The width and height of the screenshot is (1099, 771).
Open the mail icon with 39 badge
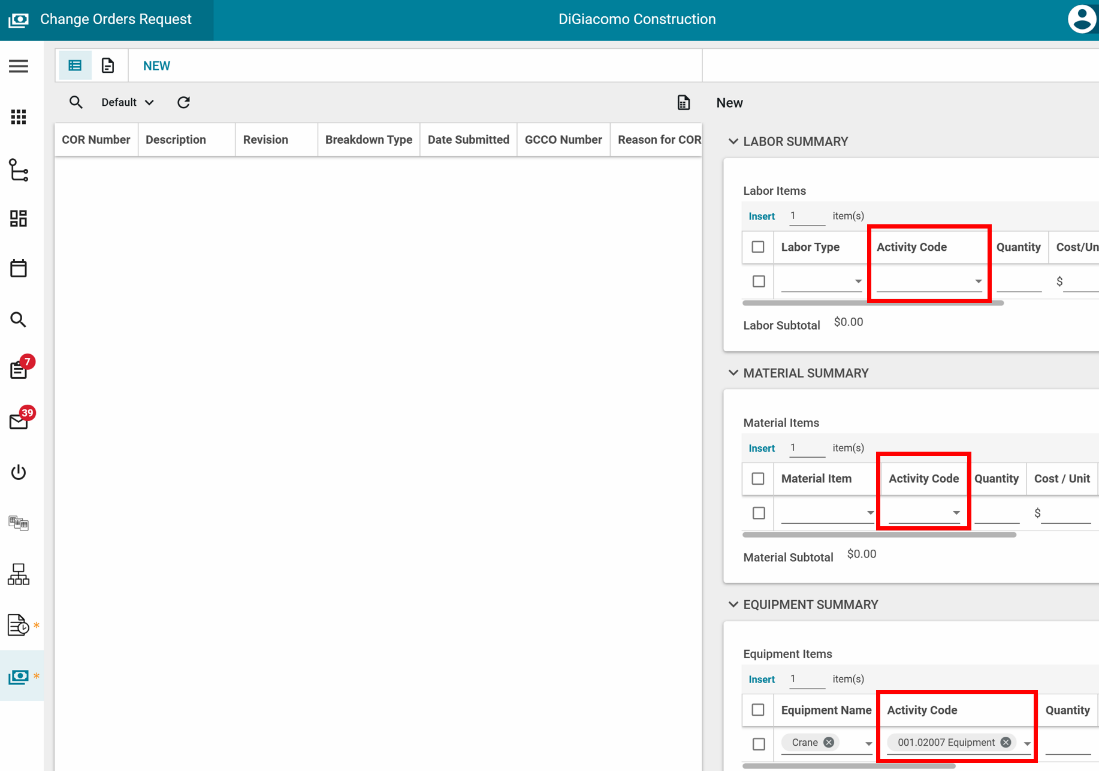point(18,422)
